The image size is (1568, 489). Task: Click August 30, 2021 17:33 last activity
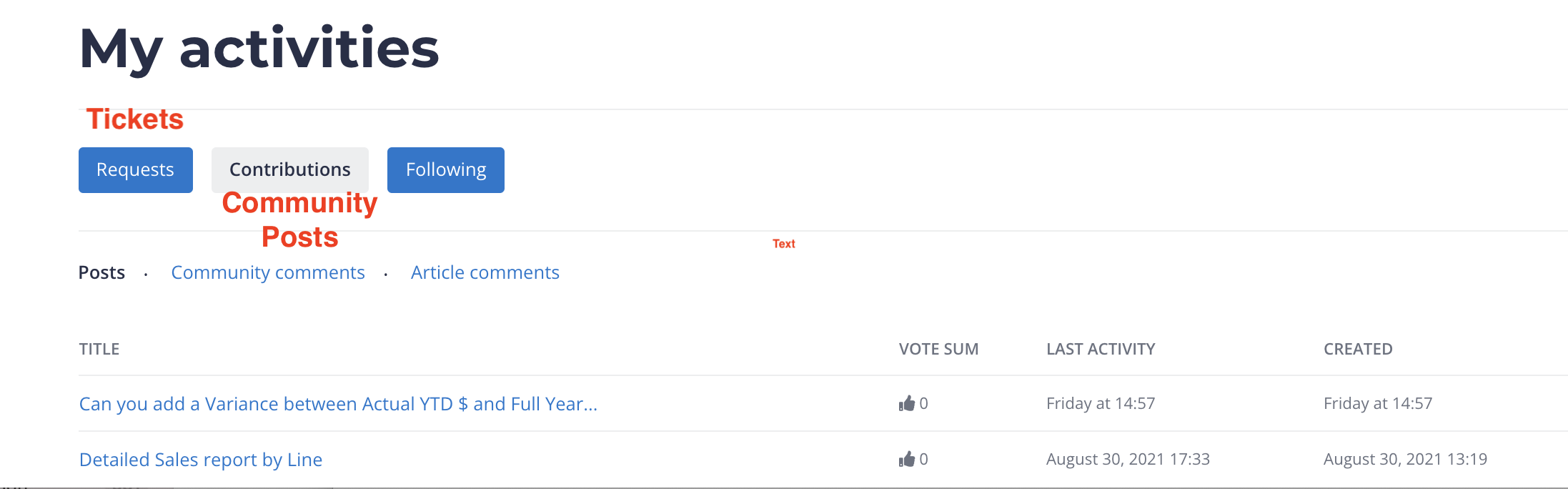[1128, 459]
